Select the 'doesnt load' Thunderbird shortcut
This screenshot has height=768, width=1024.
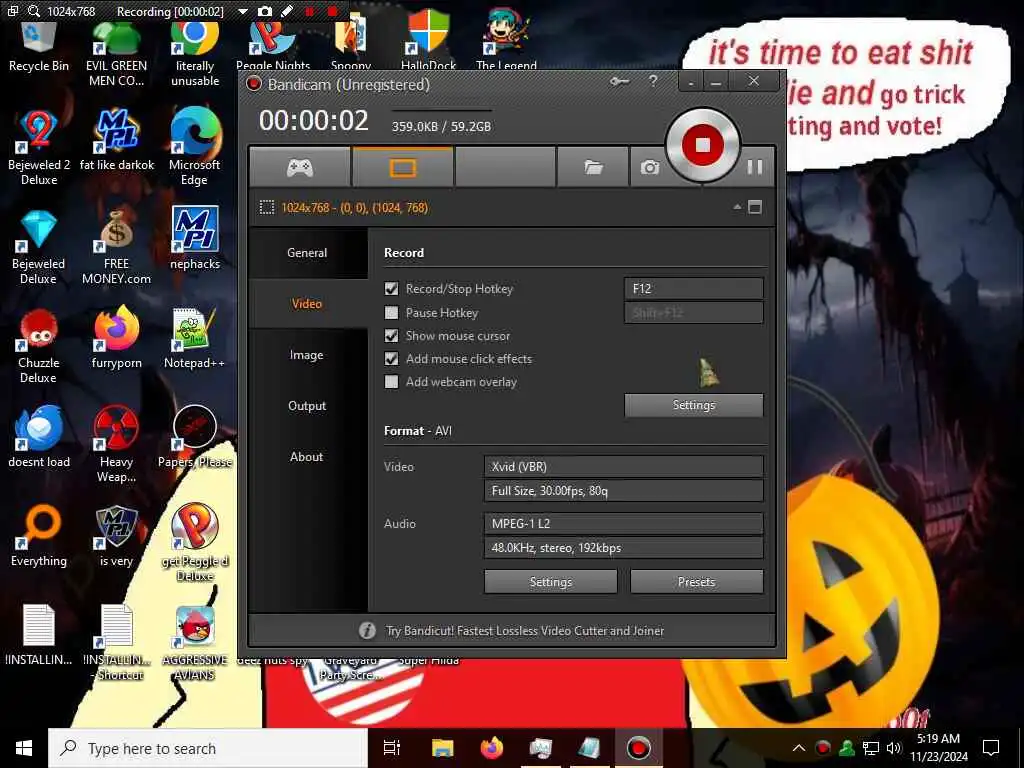point(39,438)
